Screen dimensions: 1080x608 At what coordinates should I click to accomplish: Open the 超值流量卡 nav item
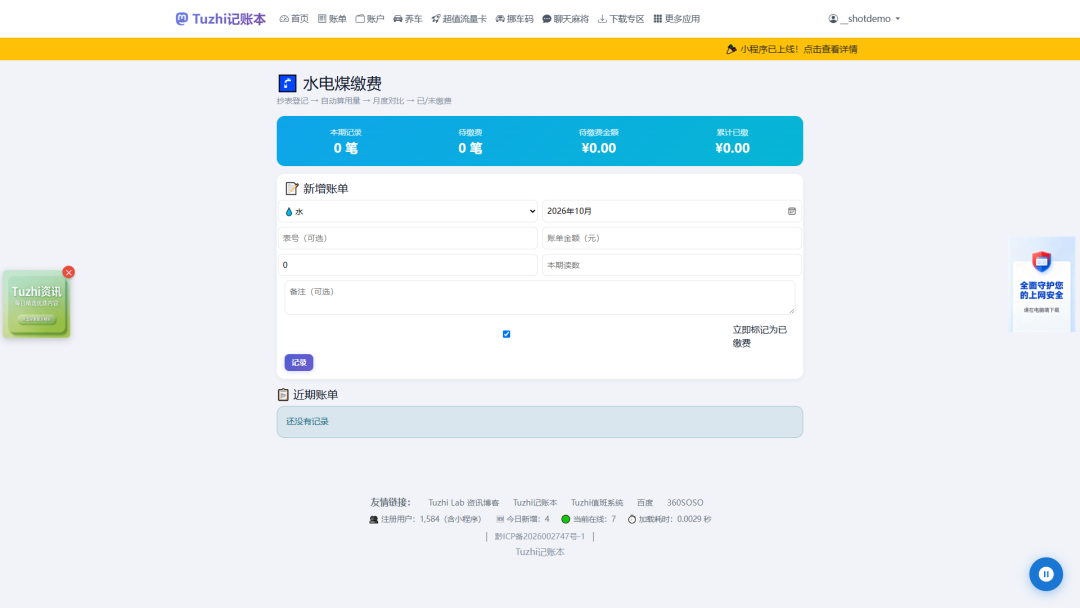[459, 19]
